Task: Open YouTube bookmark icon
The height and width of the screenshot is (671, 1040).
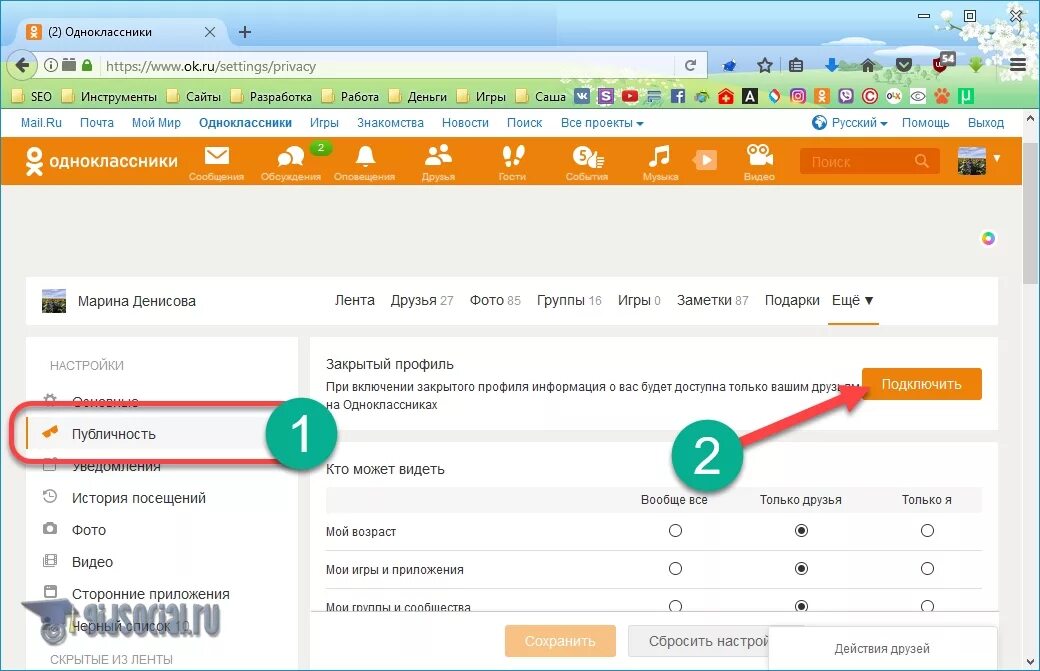Action: click(629, 96)
